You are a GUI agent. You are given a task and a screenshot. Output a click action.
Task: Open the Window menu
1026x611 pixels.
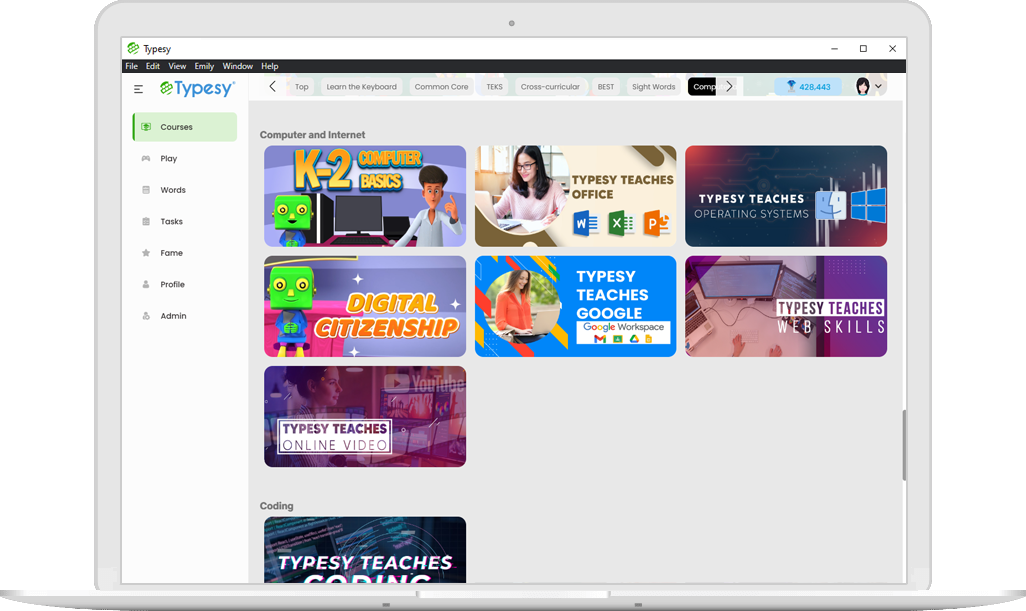pyautogui.click(x=238, y=66)
